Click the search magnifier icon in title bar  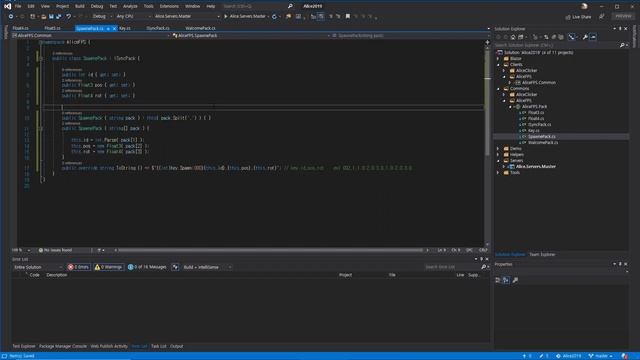(290, 6)
